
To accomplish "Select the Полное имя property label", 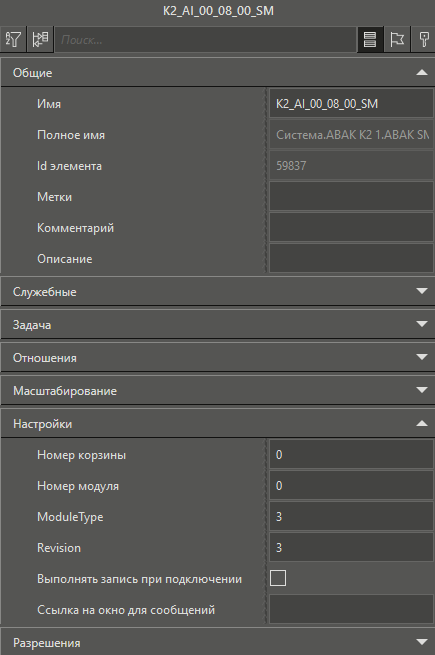I will coord(71,135).
